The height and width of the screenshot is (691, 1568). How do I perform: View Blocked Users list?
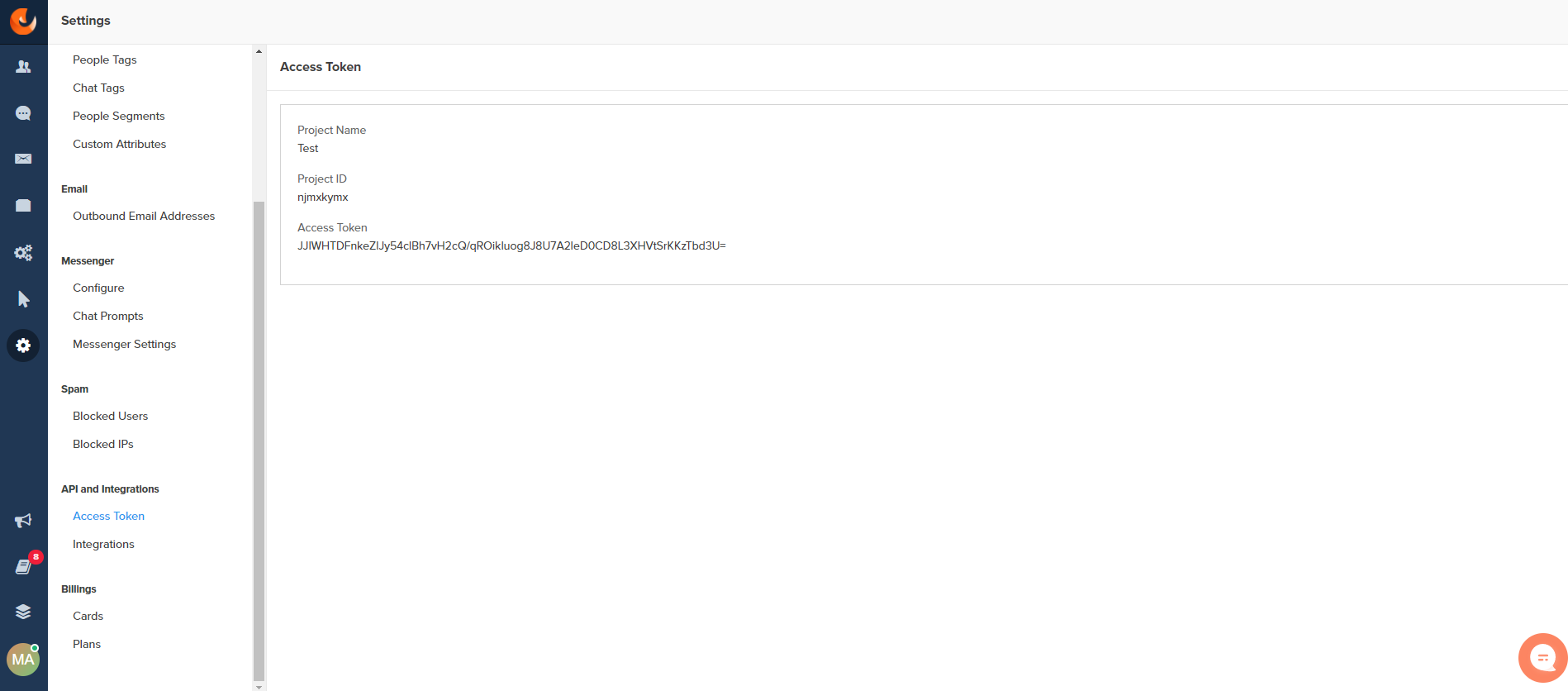coord(111,416)
